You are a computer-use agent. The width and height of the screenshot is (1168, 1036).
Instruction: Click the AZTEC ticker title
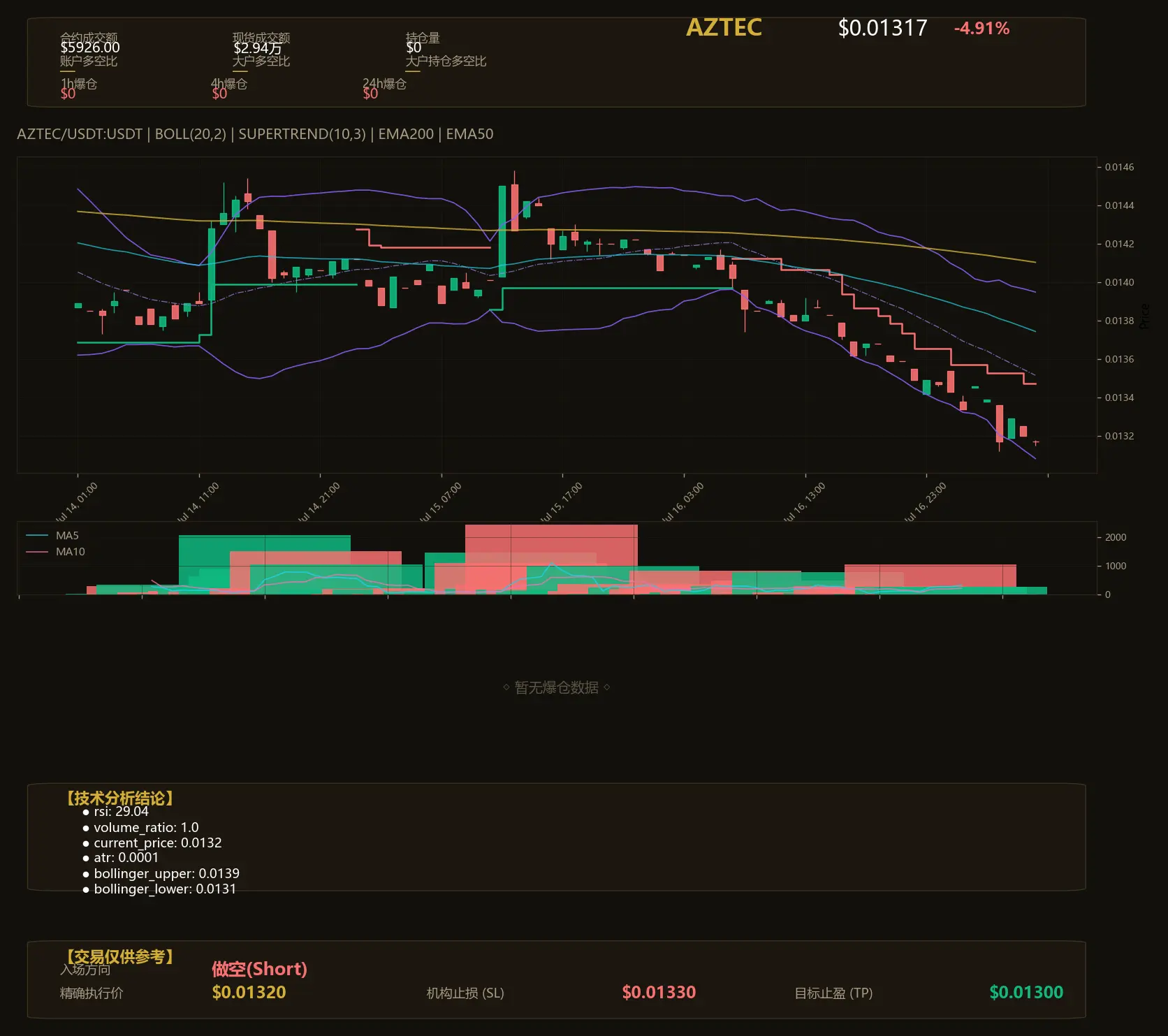[x=724, y=27]
